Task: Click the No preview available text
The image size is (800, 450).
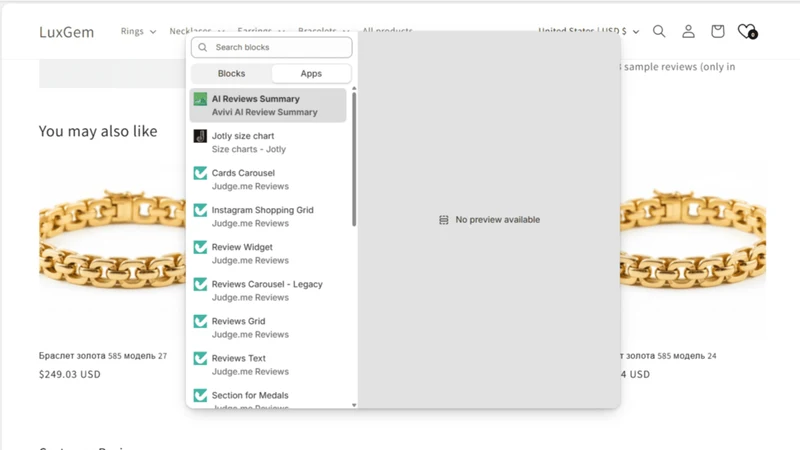Action: point(497,220)
